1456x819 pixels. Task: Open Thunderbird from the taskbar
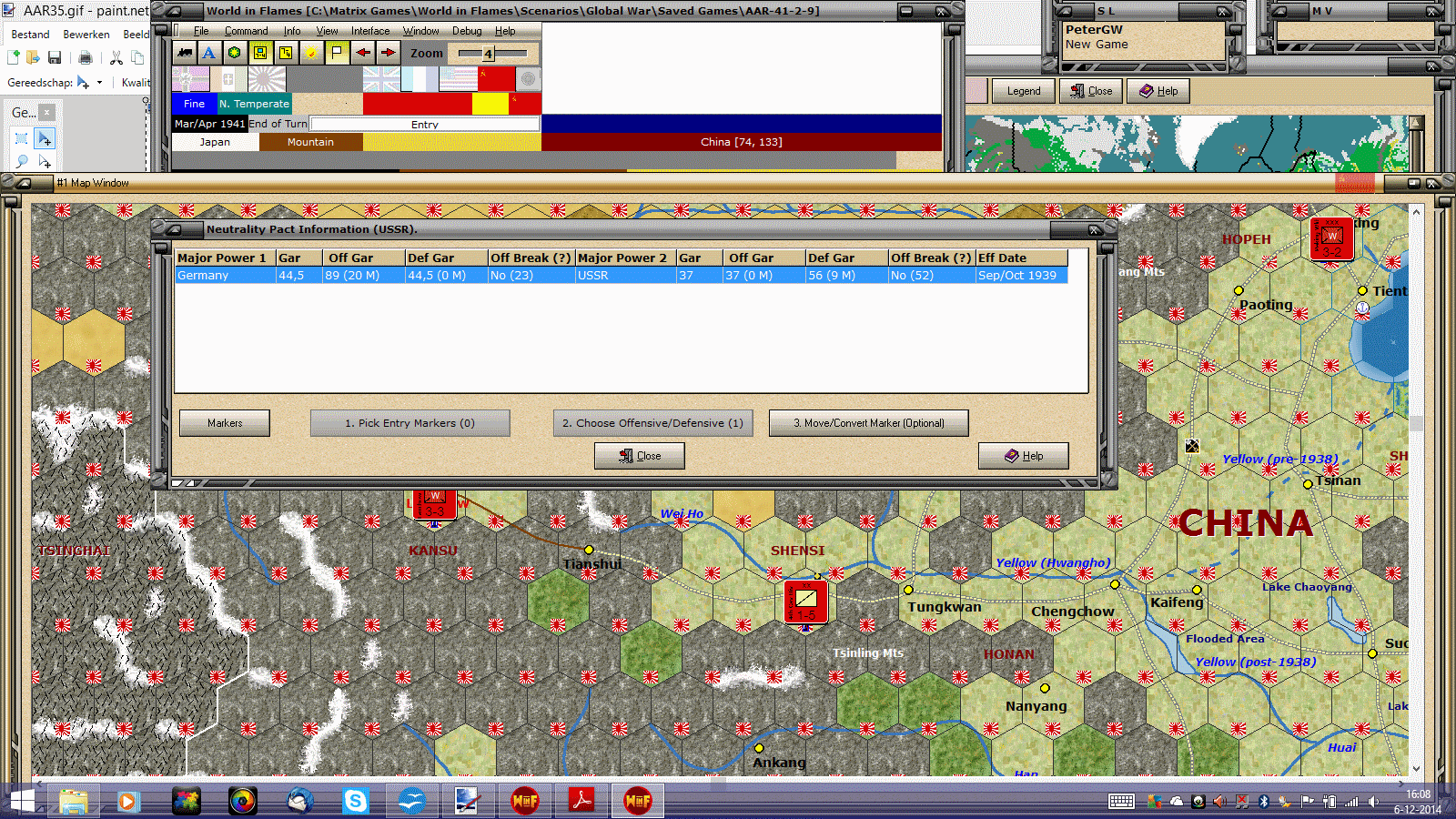[299, 801]
